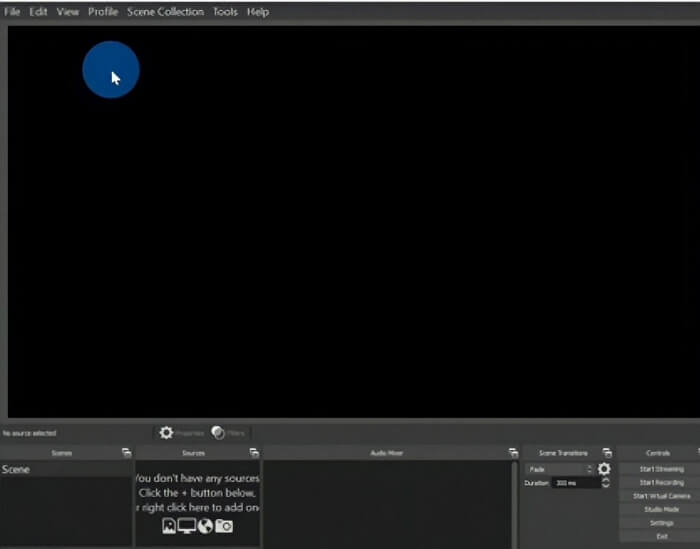700x549 pixels.
Task: Open the View menu
Action: (68, 12)
